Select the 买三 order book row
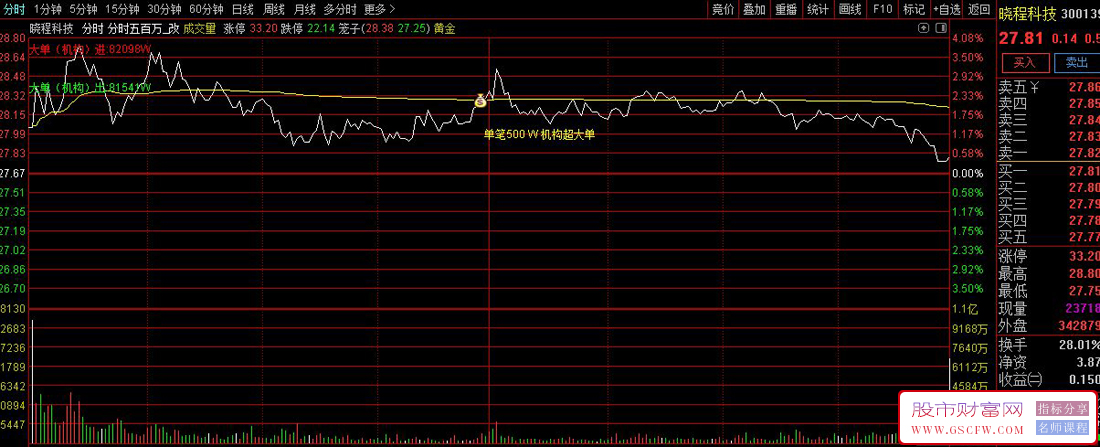 pos(1049,204)
